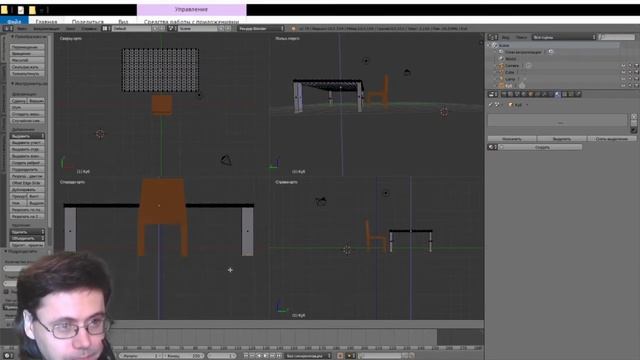Image resolution: width=640 pixels, height=360 pixels.
Task: Open the Physics properties tab
Action: (578, 94)
